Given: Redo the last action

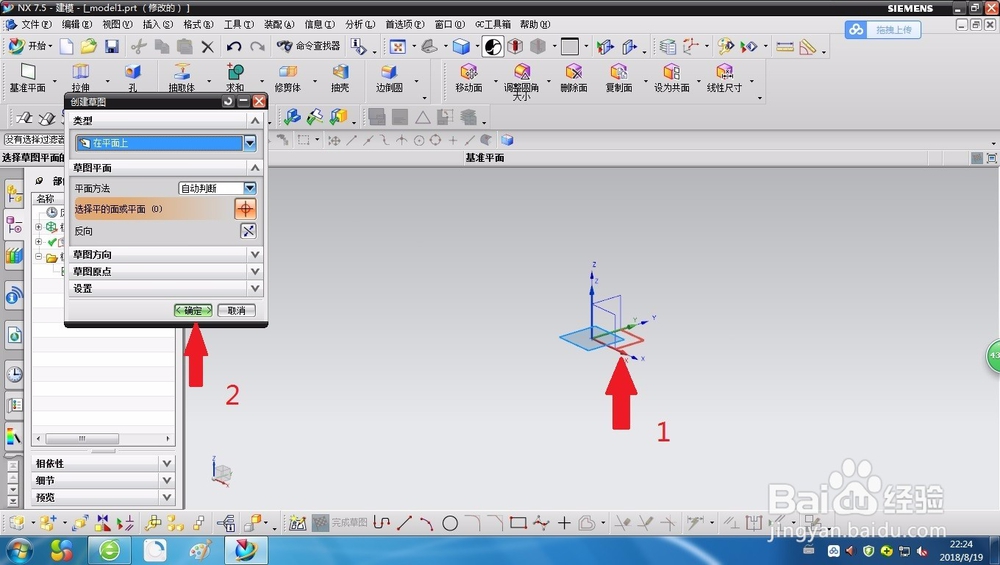Looking at the screenshot, I should (257, 47).
